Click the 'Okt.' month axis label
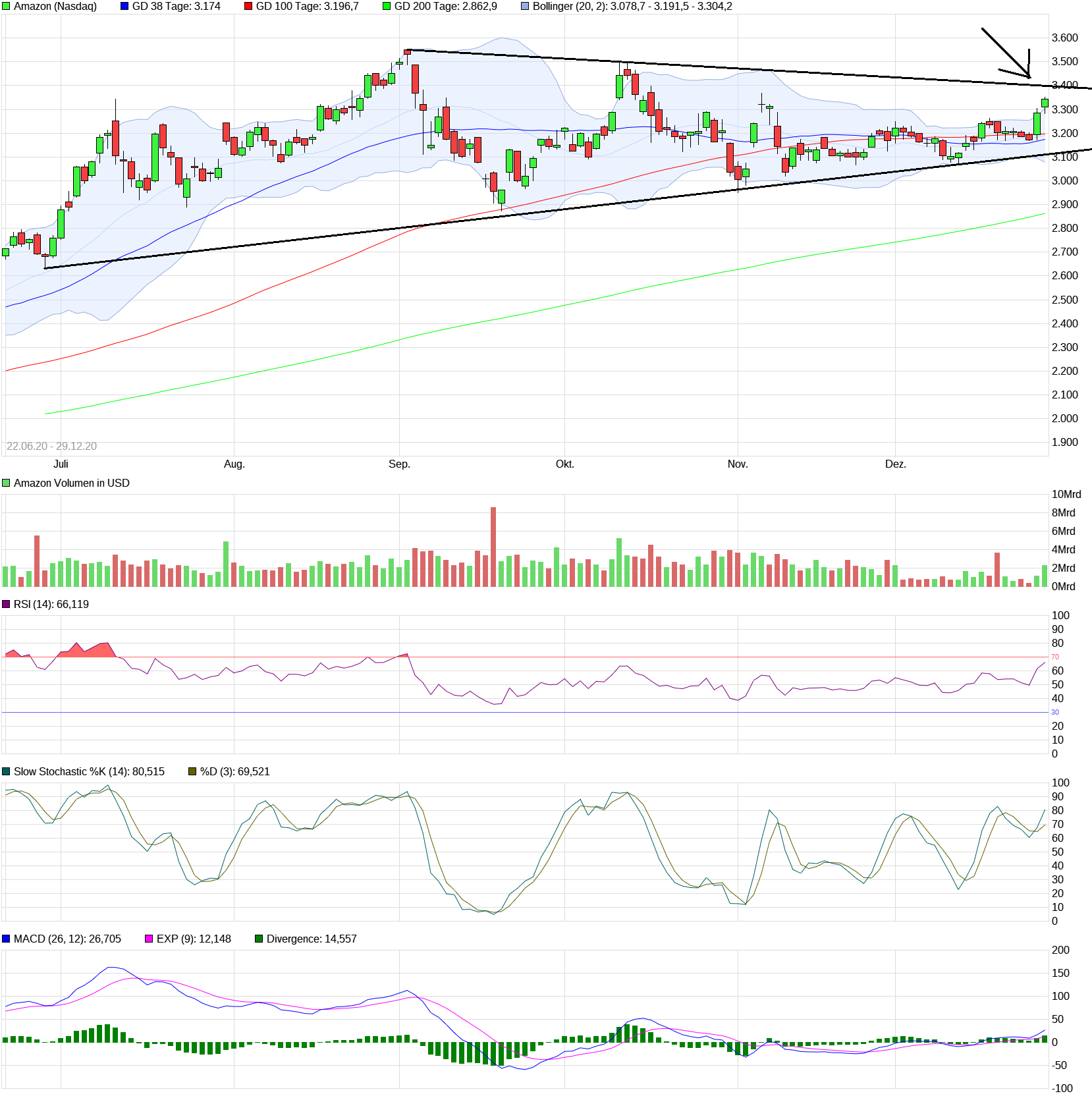The width and height of the screenshot is (1092, 1100). click(x=565, y=464)
